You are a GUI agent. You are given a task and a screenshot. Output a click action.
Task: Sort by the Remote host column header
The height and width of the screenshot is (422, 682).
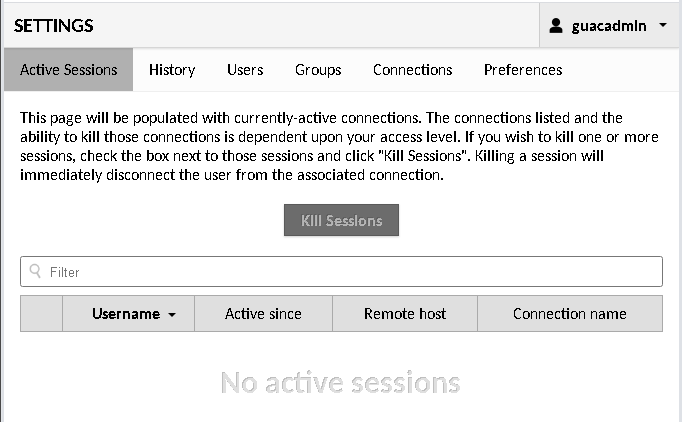coord(405,314)
